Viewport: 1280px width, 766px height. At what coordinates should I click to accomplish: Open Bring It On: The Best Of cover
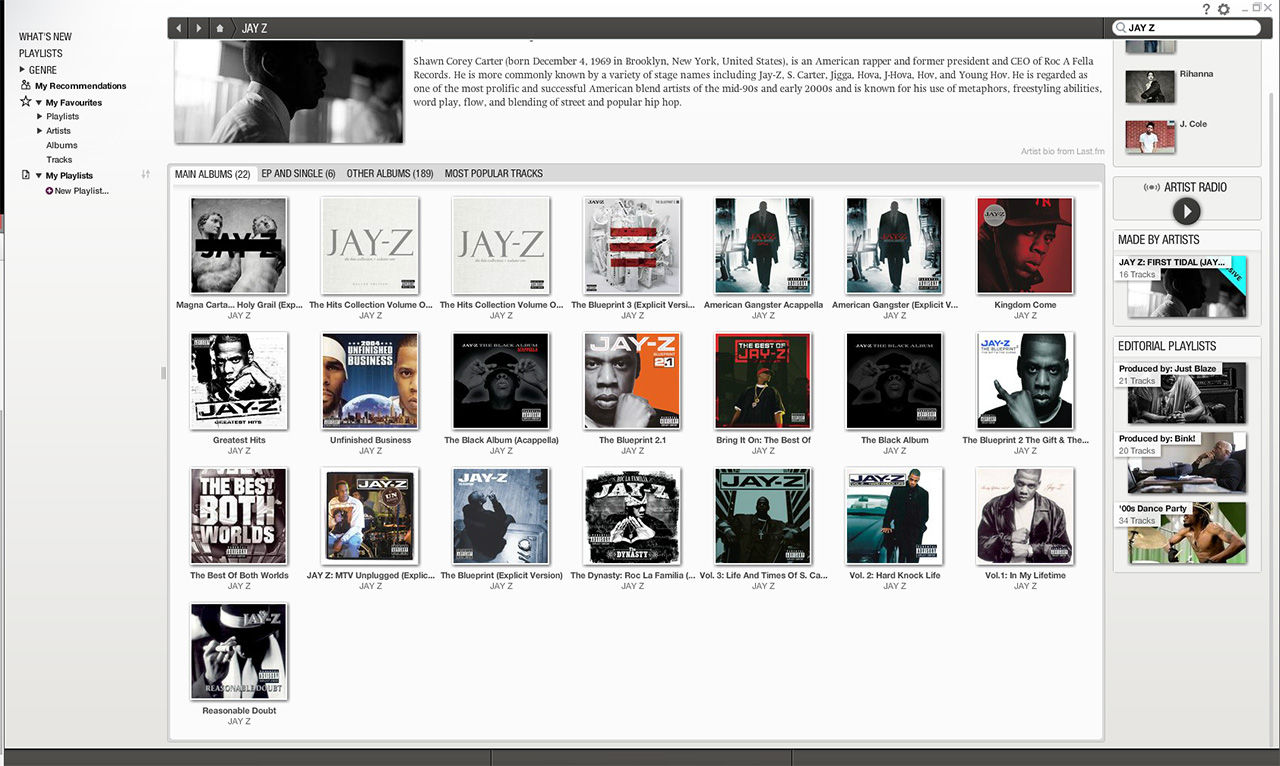pos(763,381)
